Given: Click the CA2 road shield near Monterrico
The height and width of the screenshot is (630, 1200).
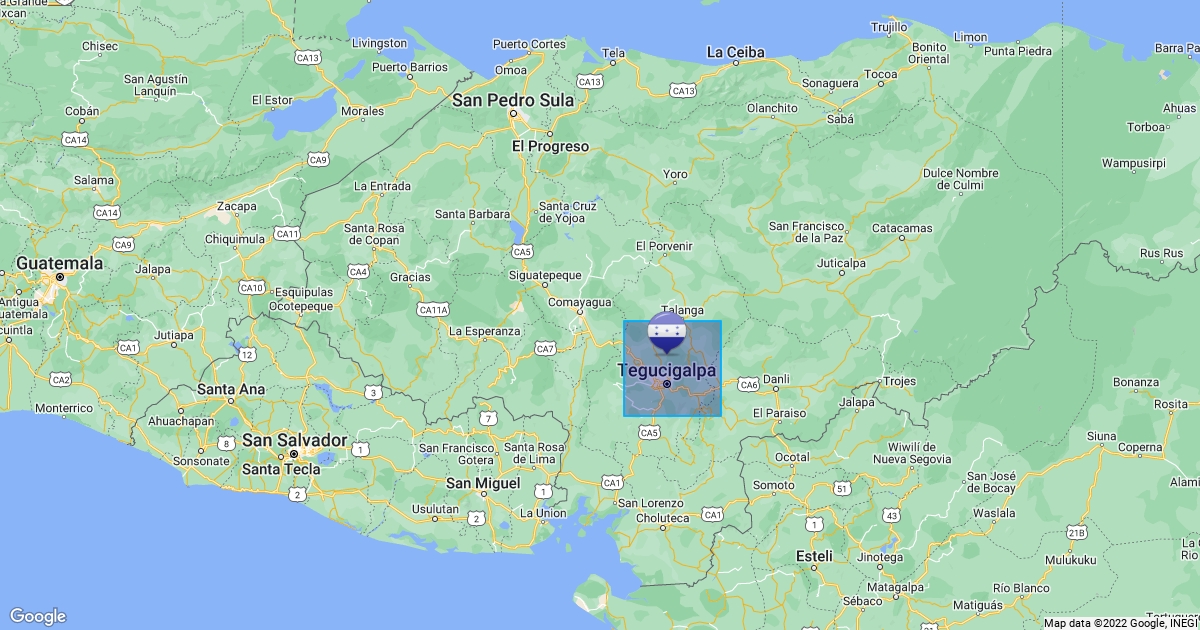Looking at the screenshot, I should (61, 379).
